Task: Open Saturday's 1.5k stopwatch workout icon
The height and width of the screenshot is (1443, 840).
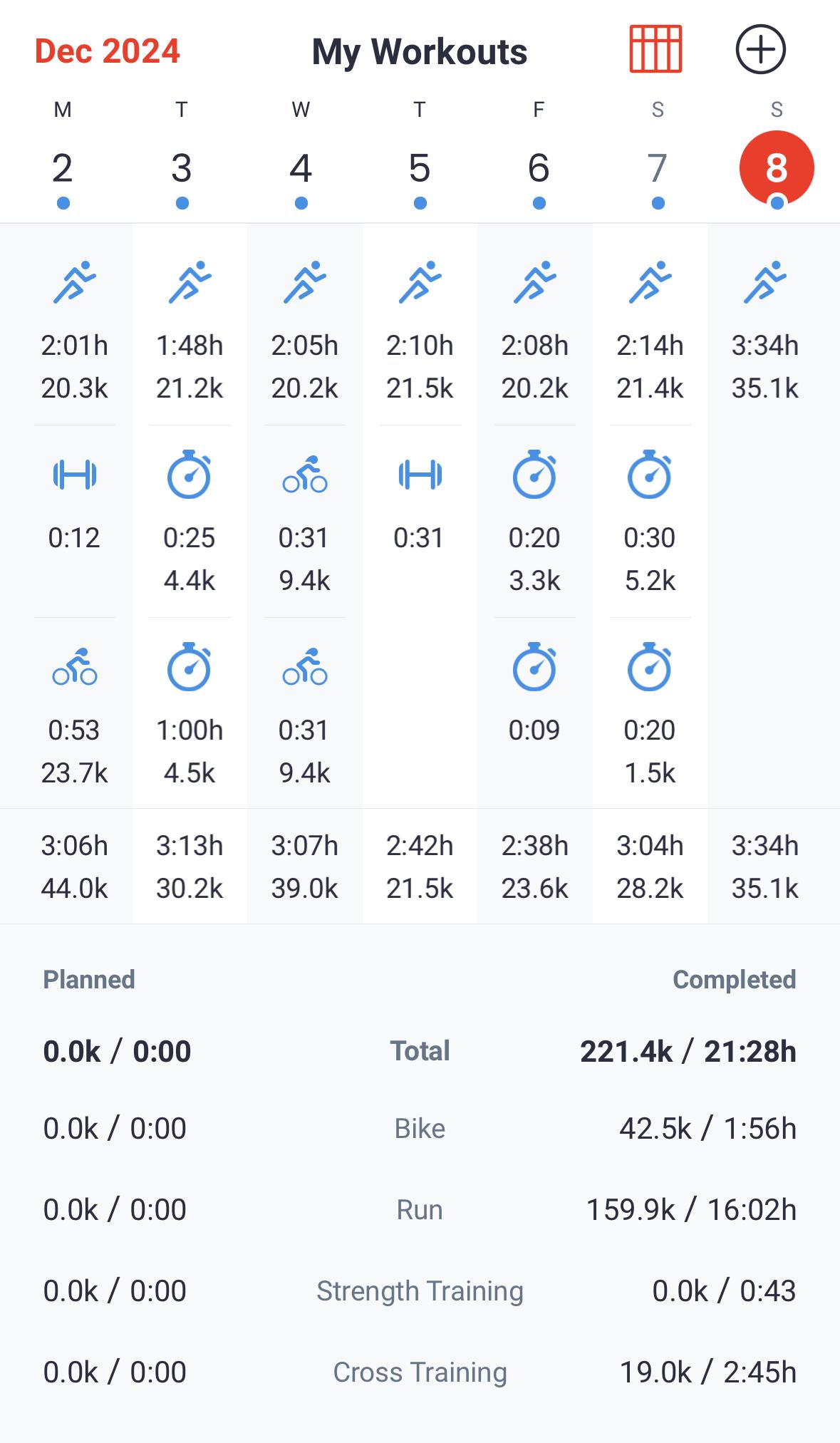Action: click(x=649, y=668)
